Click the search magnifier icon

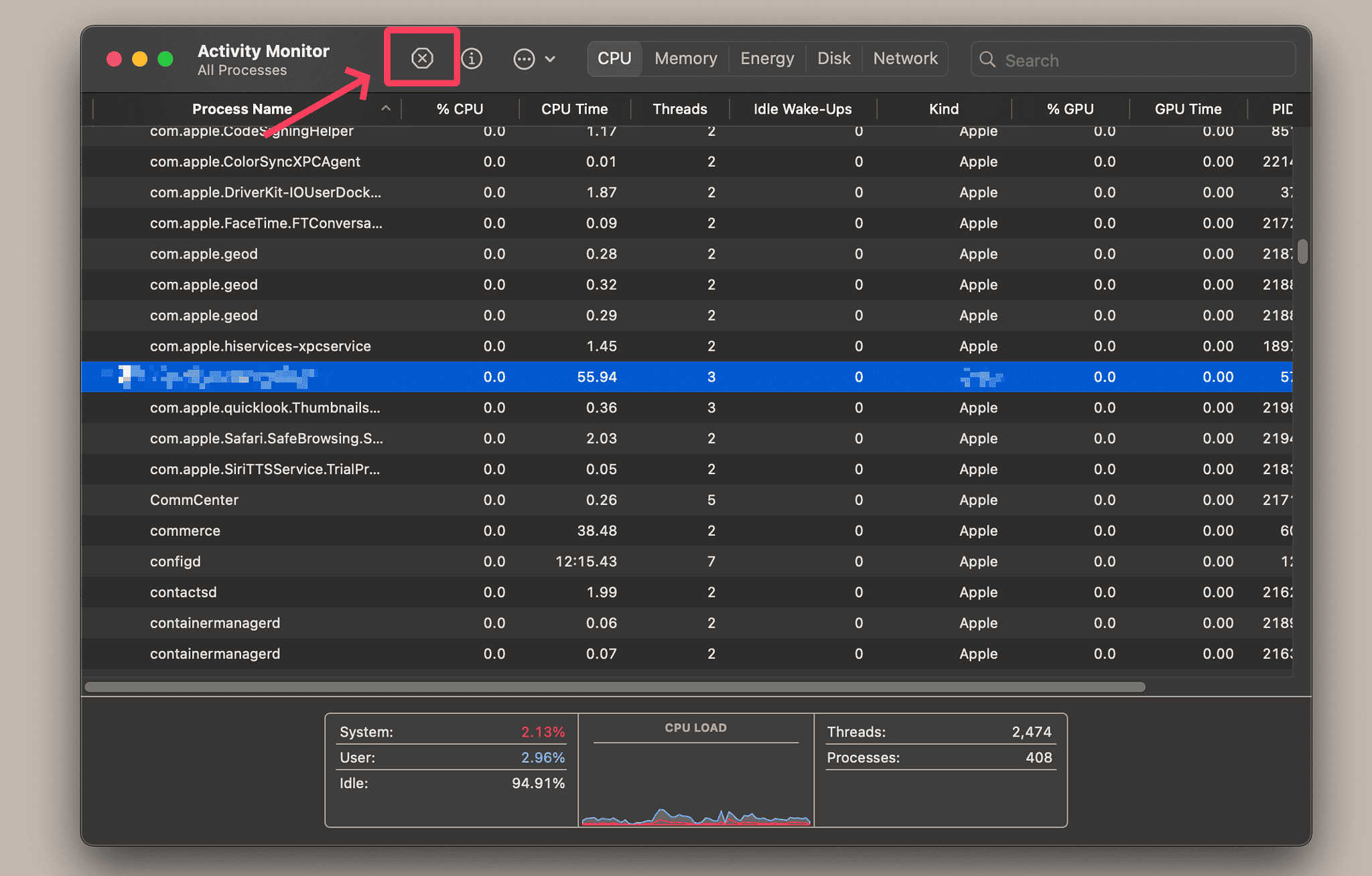tap(987, 60)
